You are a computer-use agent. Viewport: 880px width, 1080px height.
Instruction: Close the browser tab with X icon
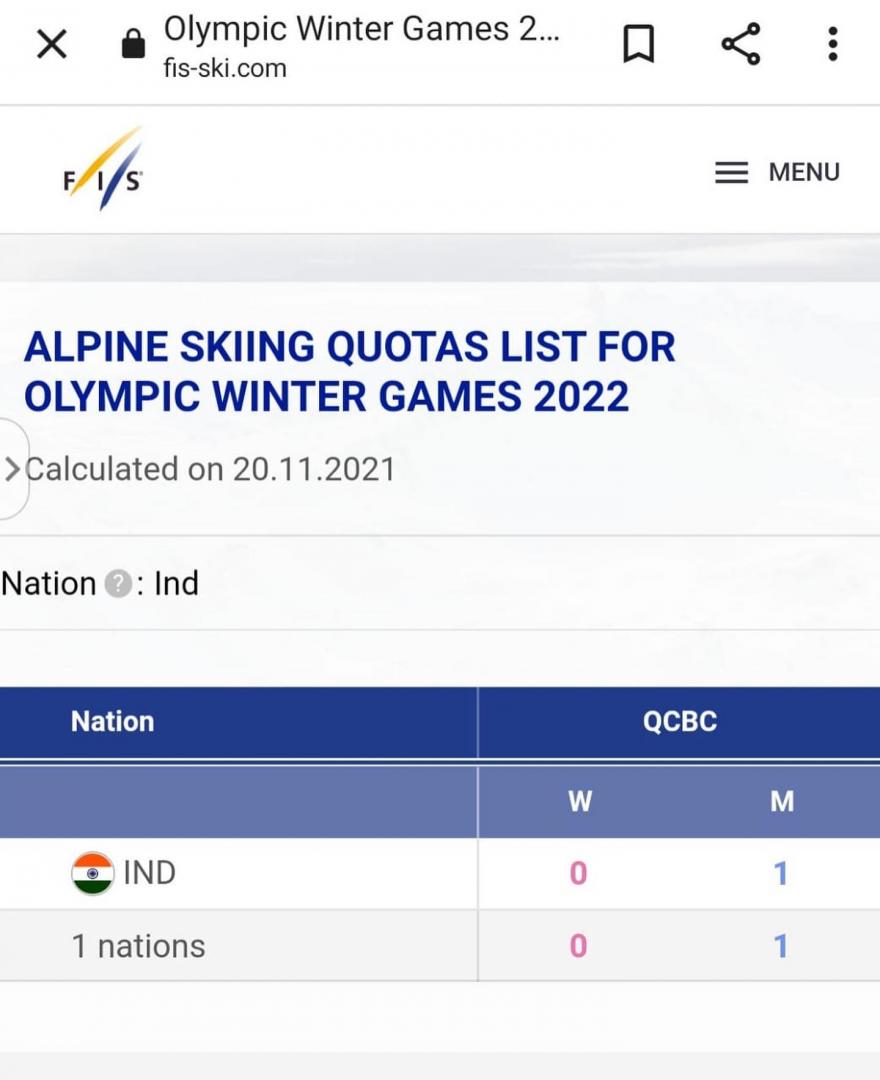tap(52, 45)
